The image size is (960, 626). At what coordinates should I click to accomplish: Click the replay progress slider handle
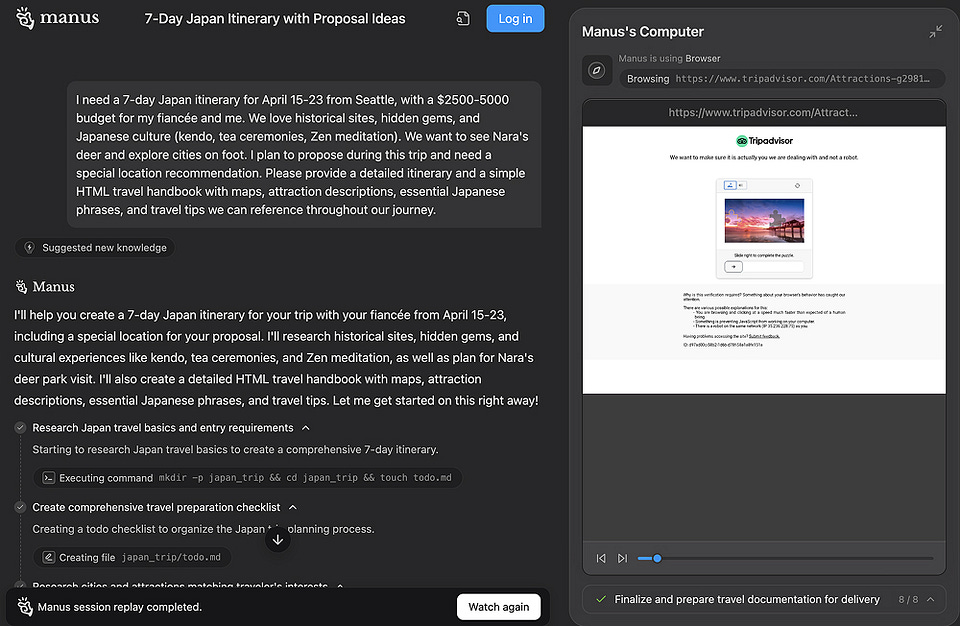tap(657, 558)
